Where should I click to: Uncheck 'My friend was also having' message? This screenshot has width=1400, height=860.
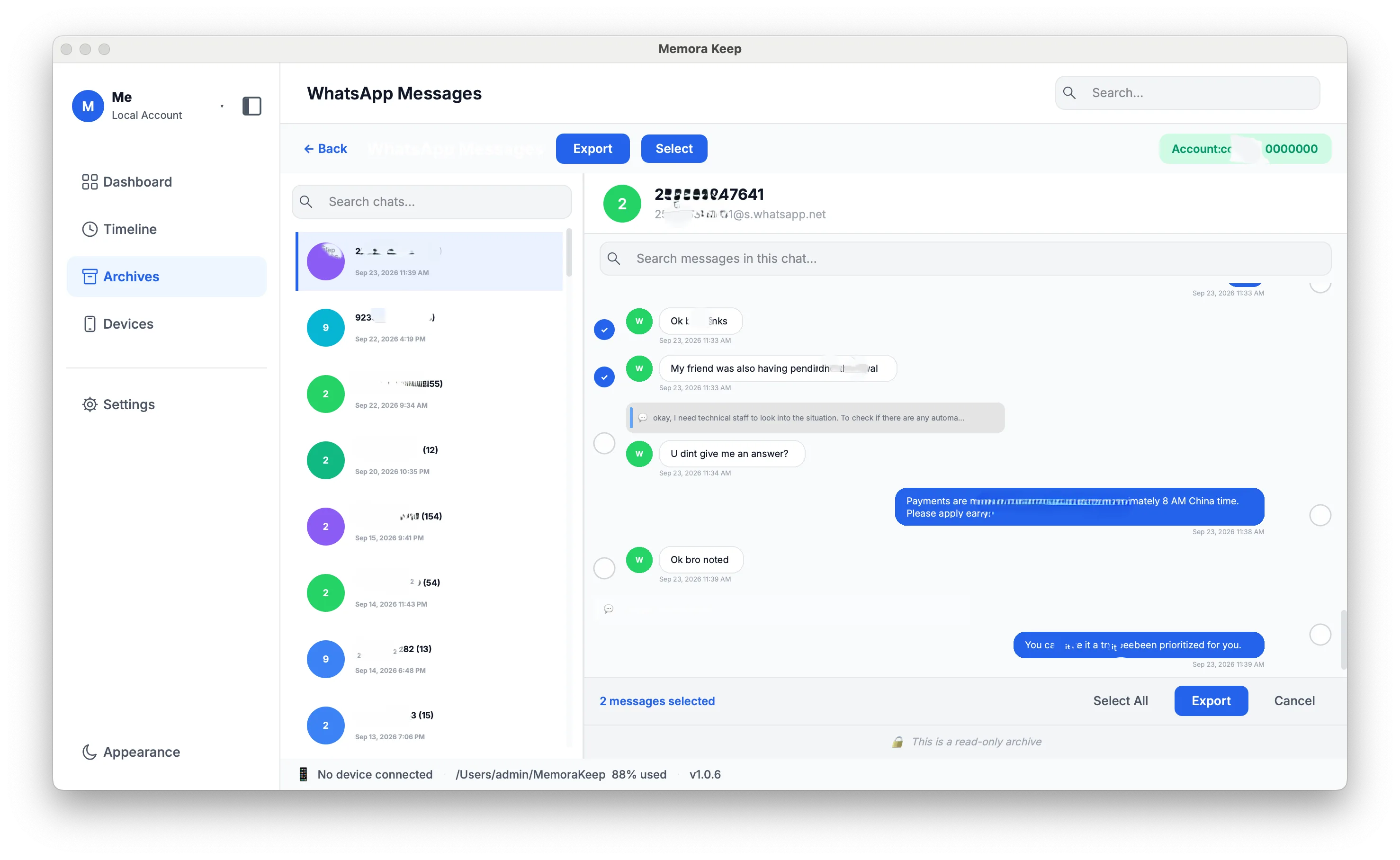tap(604, 376)
